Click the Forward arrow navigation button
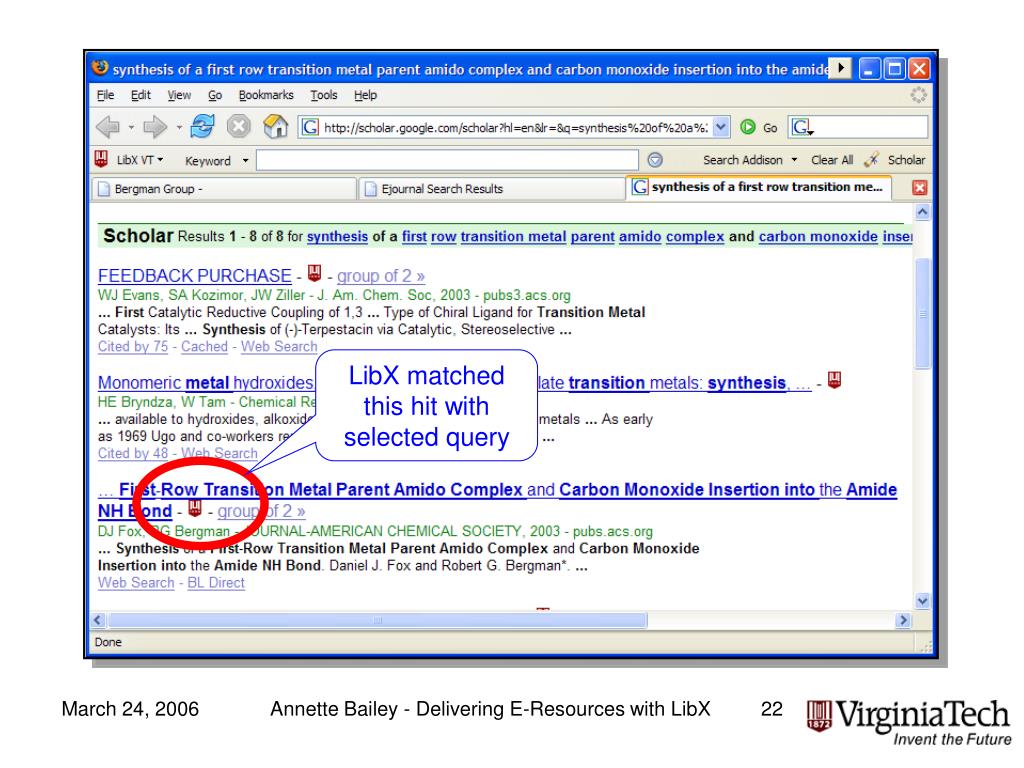The image size is (1024, 768). pyautogui.click(x=155, y=127)
